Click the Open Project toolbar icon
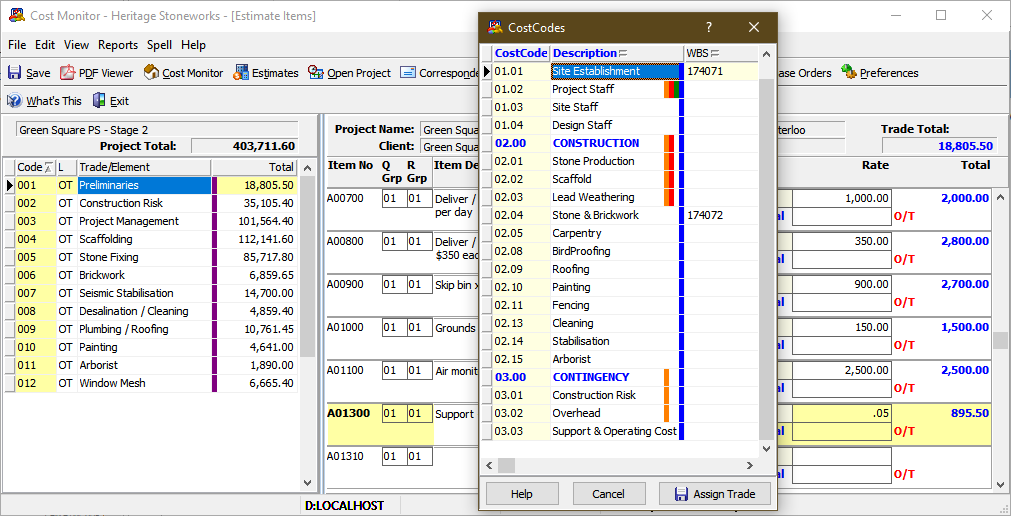Screen dimensions: 1011x516 pos(315,73)
